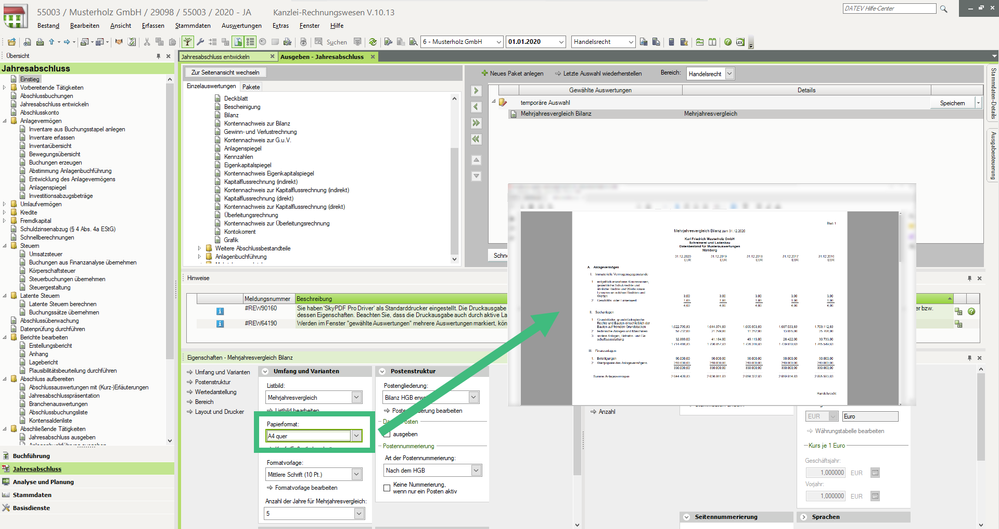The width and height of the screenshot is (999, 529).
Task: Move selected report down in list
Action: [476, 176]
